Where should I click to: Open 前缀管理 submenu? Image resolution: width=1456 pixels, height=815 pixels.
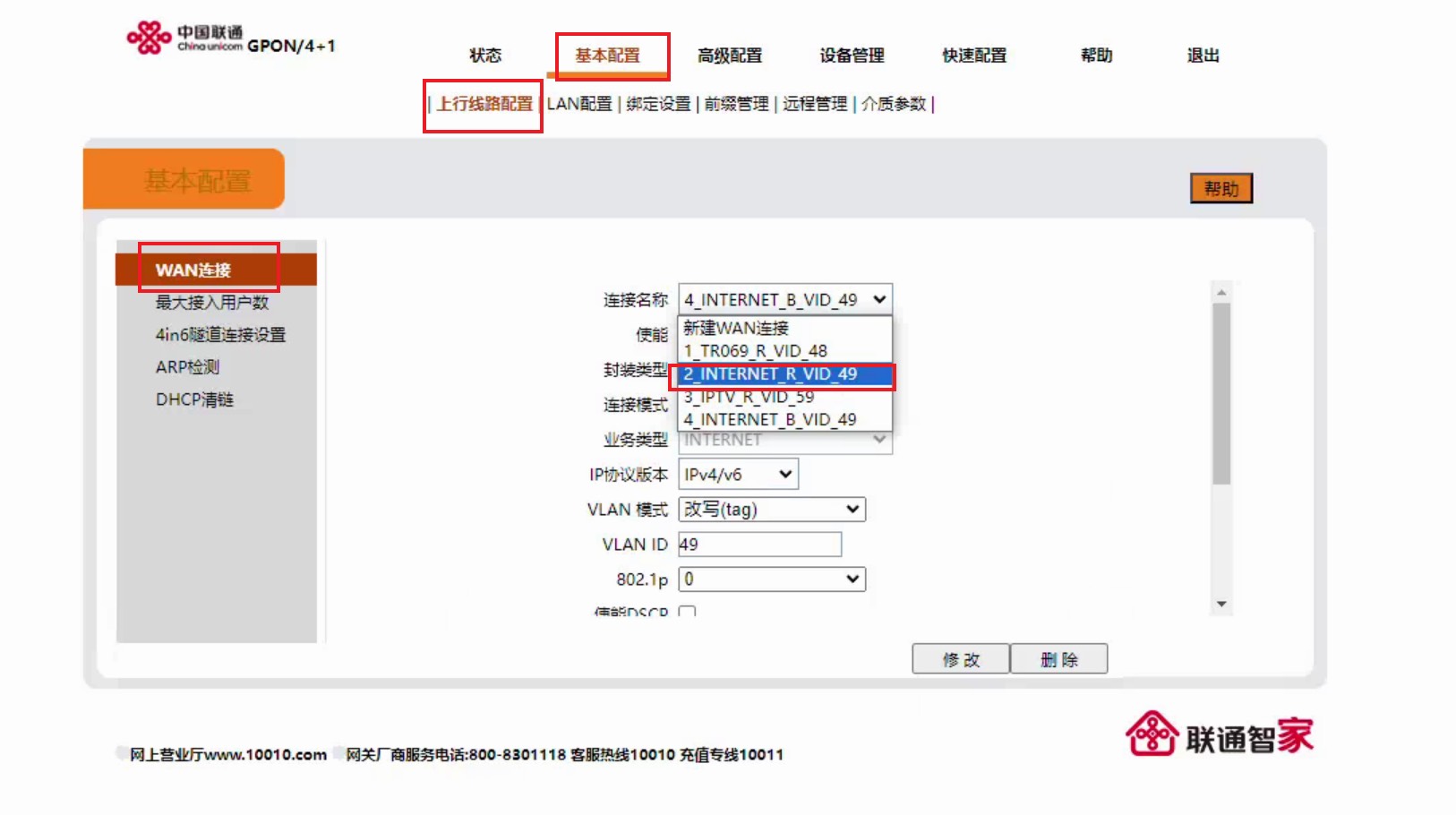(x=736, y=104)
